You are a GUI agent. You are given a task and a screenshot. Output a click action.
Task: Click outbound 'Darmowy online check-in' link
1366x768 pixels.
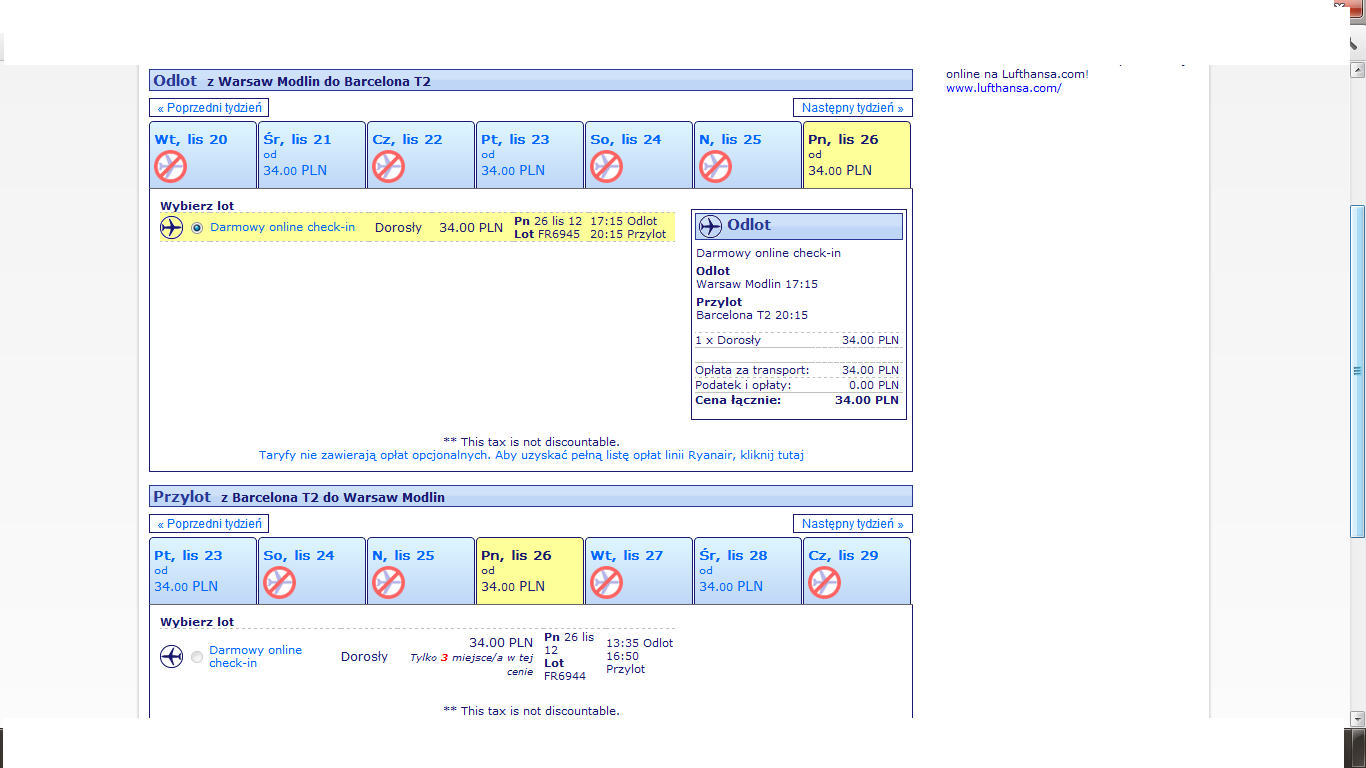(283, 227)
